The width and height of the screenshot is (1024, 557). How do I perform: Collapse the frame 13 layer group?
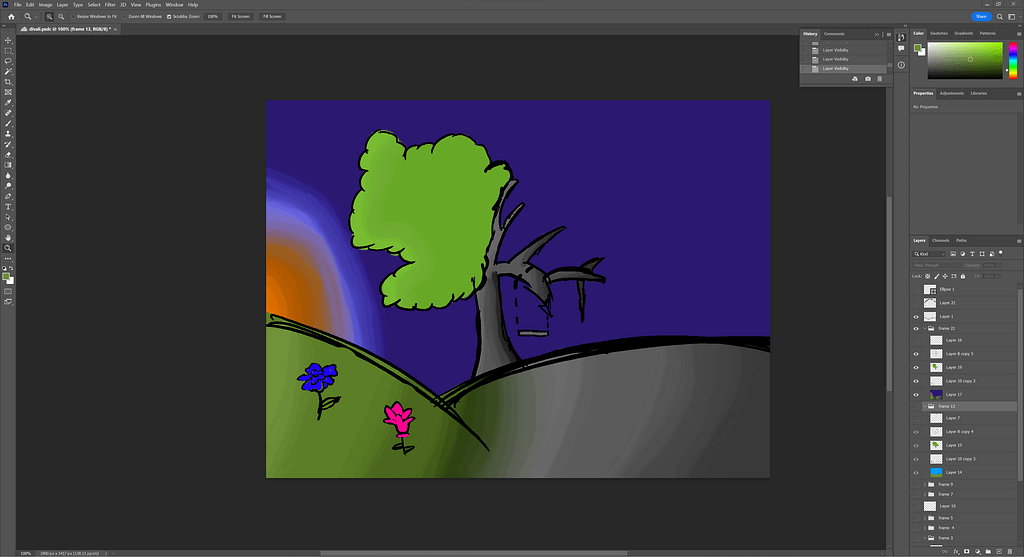coord(923,407)
